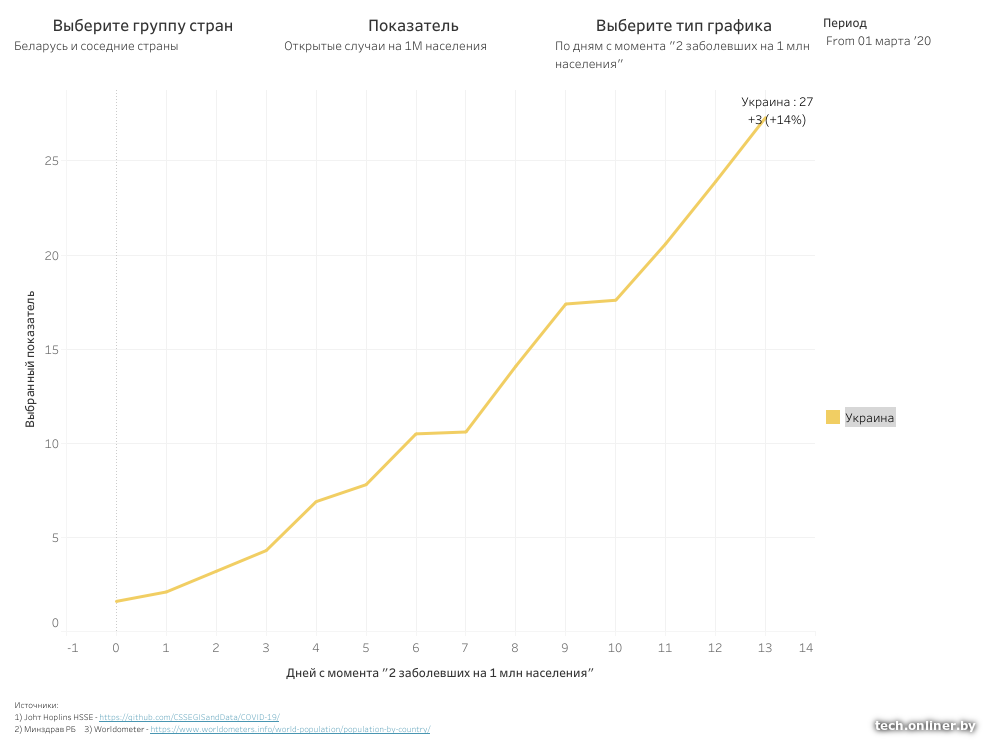999x749 pixels.
Task: Open the 'Открытые случаи на 1М населения' indicator dropdown
Action: point(385,46)
